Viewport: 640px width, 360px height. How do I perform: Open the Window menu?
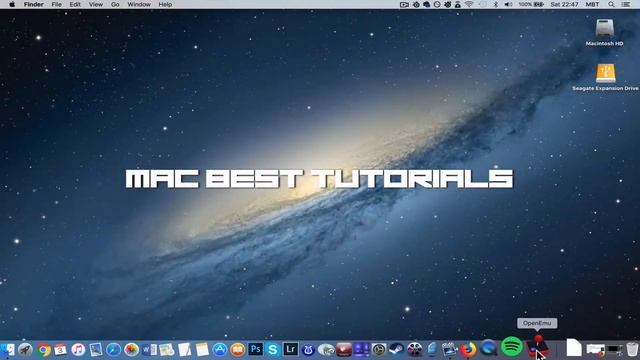(x=139, y=4)
